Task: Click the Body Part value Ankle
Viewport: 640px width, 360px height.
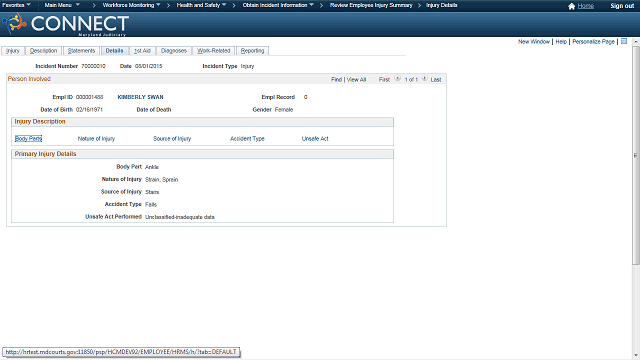Action: (x=152, y=167)
